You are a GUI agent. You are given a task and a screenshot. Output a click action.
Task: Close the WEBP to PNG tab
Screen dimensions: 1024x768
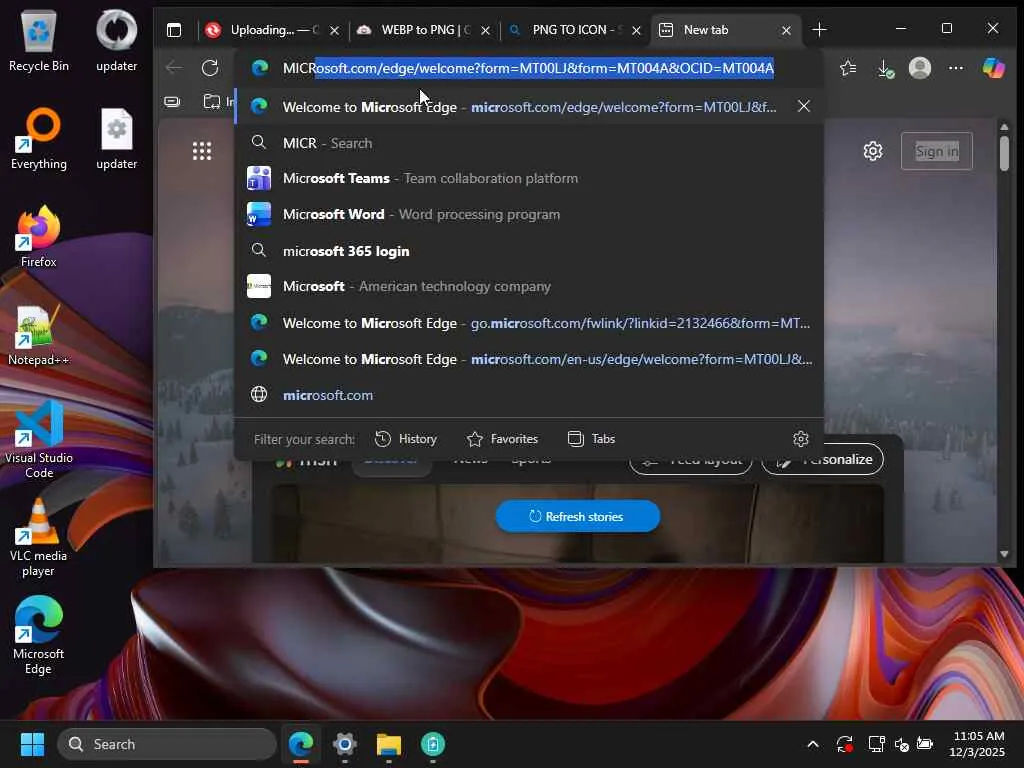485,31
